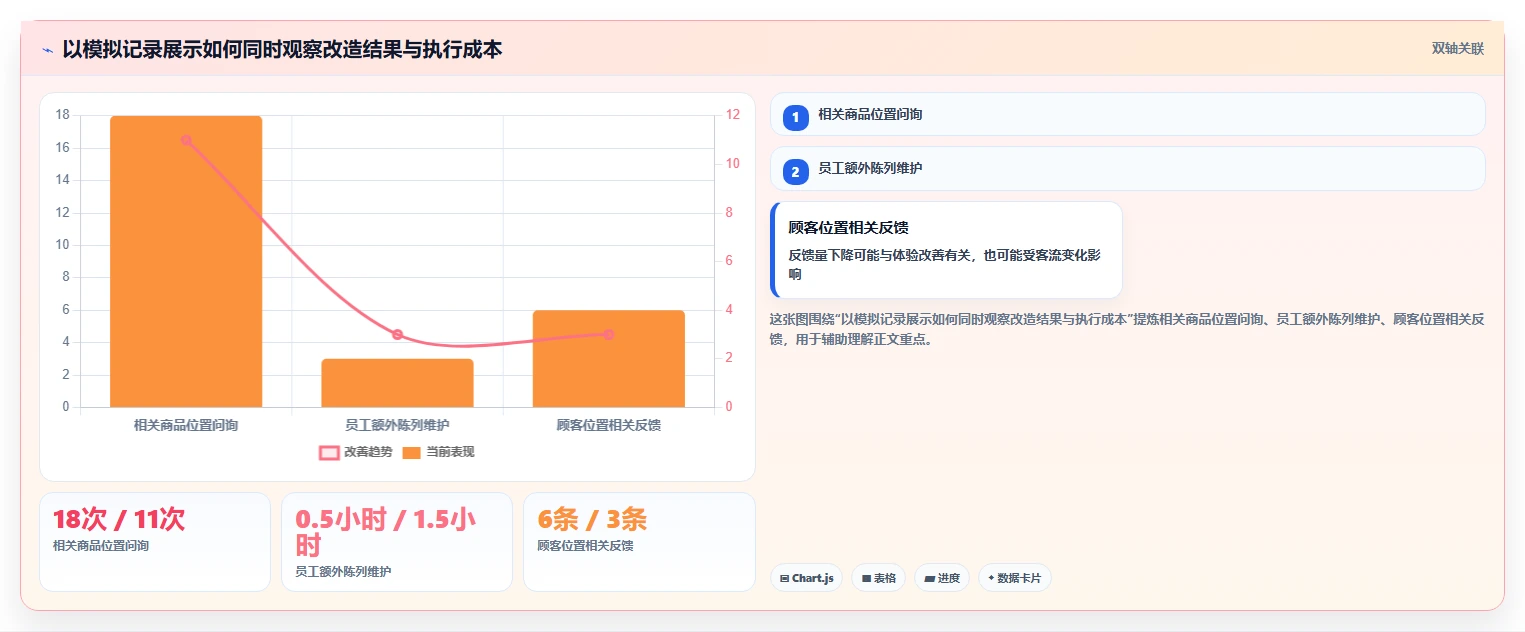This screenshot has width=1525, height=632.
Task: Click the trend point on 顾客位置相关反馈 bar
Action: (608, 334)
